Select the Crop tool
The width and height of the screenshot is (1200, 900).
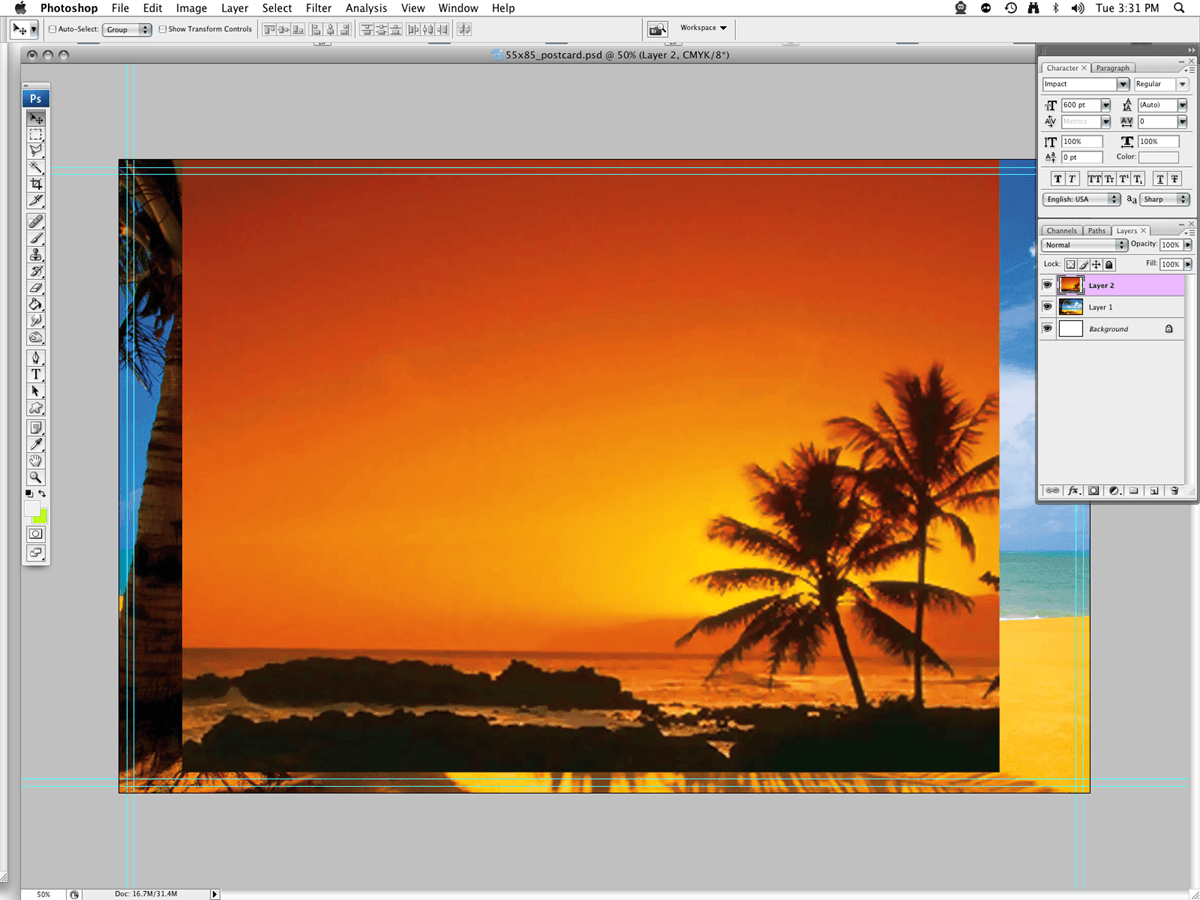36,184
